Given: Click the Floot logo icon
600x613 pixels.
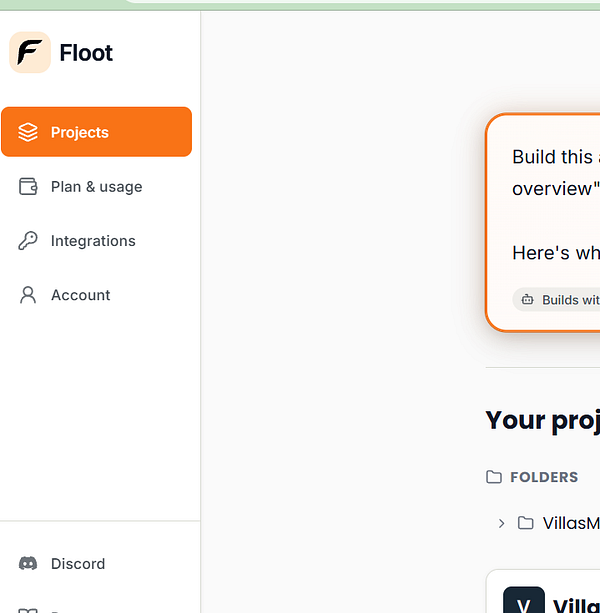Looking at the screenshot, I should click(x=30, y=52).
